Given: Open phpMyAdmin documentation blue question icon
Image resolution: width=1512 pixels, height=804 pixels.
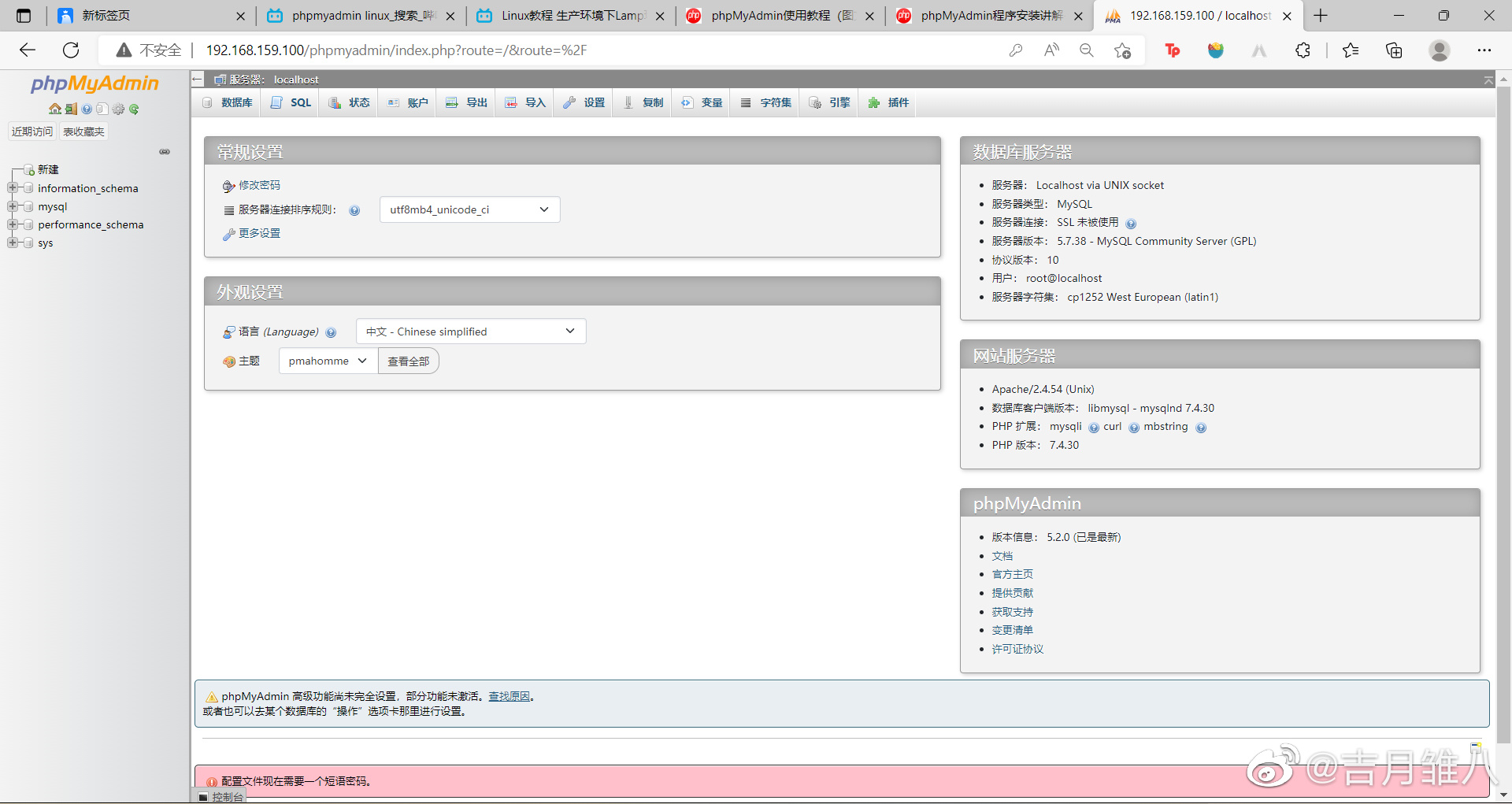Looking at the screenshot, I should 87,109.
